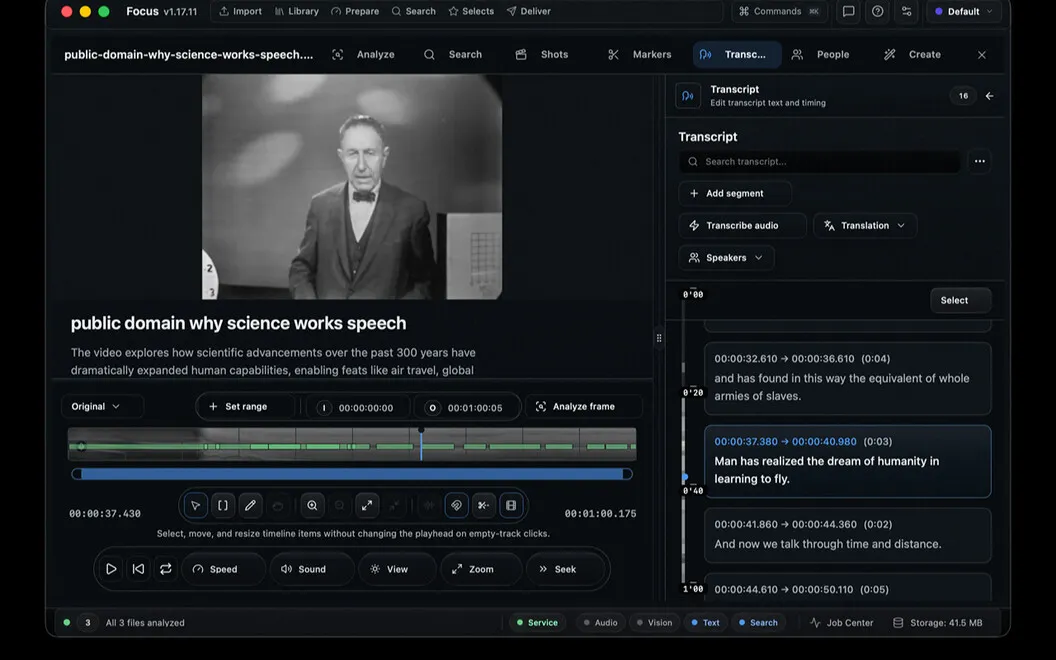Toggle the Audio status indicator
The image size is (1056, 660).
[600, 623]
